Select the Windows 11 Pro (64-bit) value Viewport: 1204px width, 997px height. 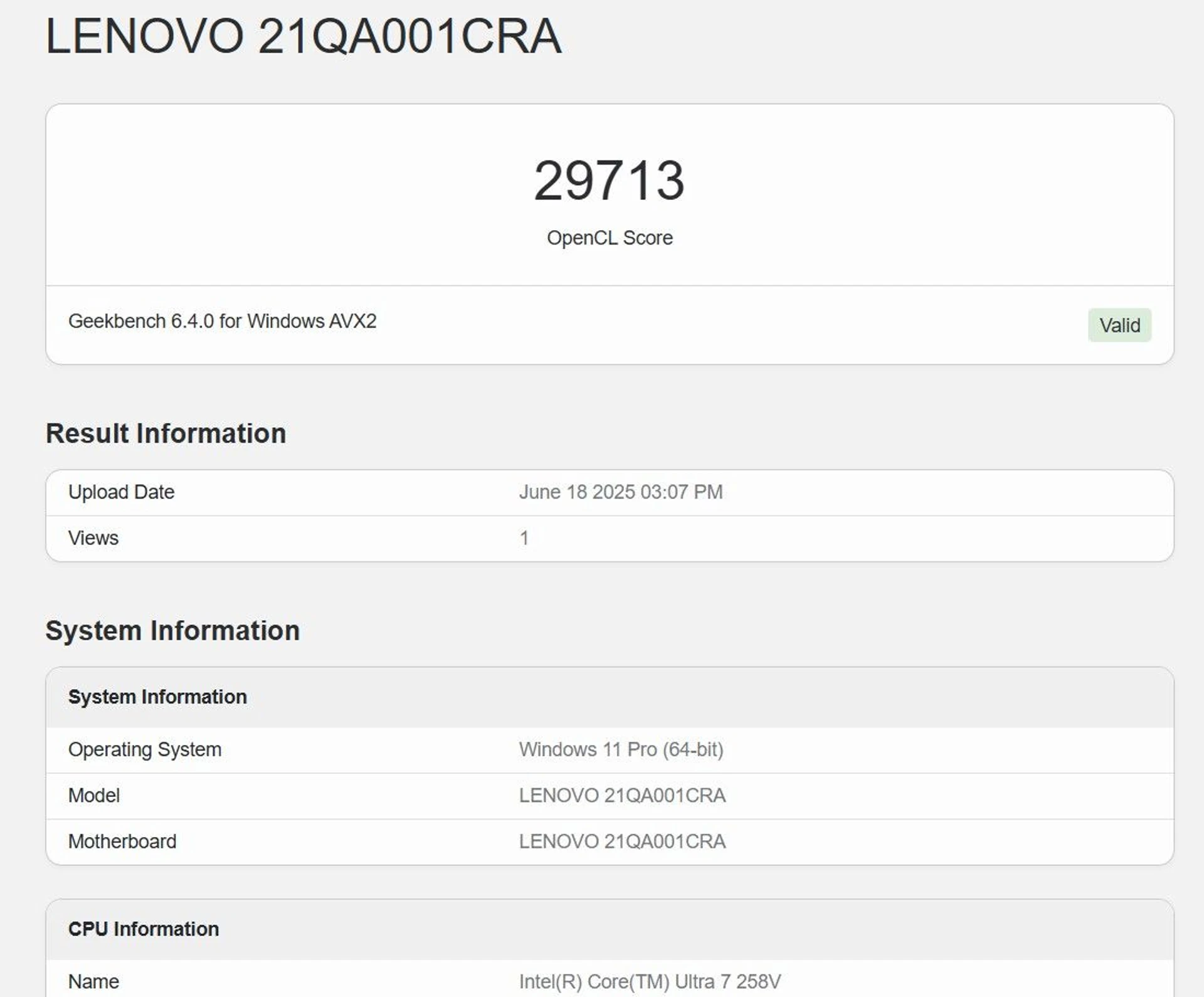[621, 749]
